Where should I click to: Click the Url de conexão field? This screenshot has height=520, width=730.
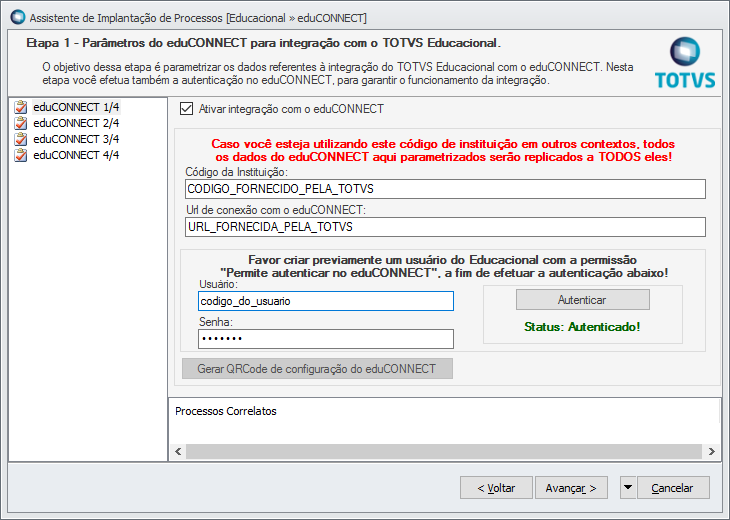click(x=445, y=227)
